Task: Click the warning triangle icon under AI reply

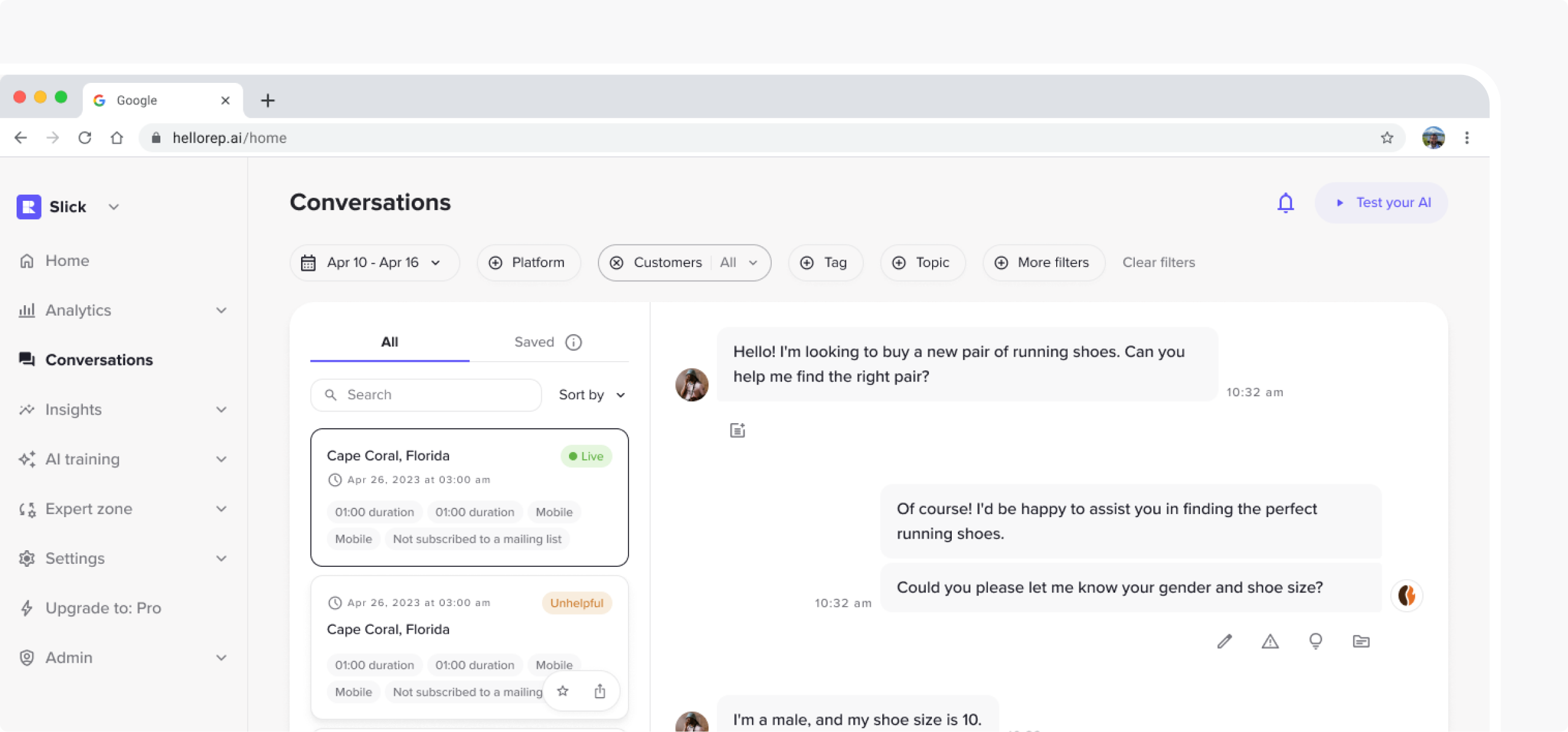Action: (x=1270, y=641)
